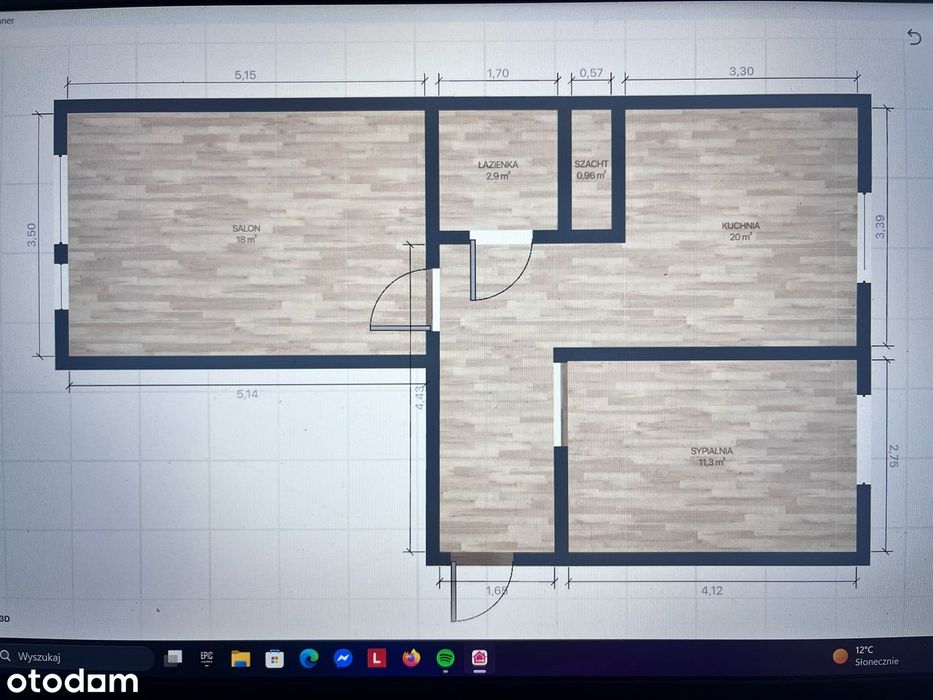Open Microsoft Edge on the taskbar

tap(309, 658)
